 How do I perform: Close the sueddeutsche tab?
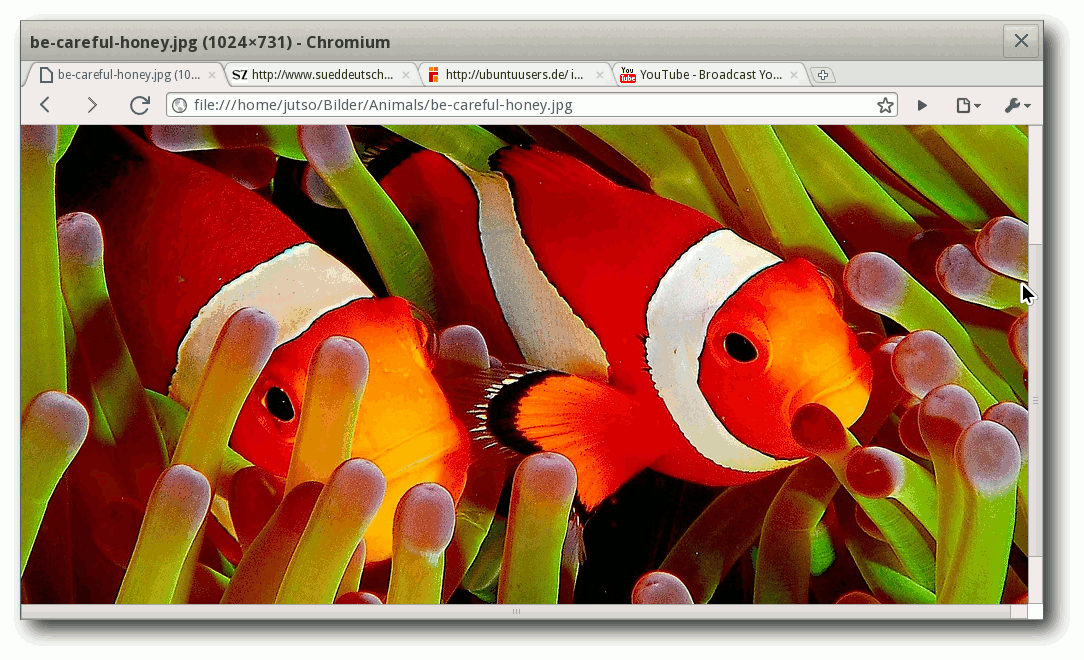(x=406, y=75)
